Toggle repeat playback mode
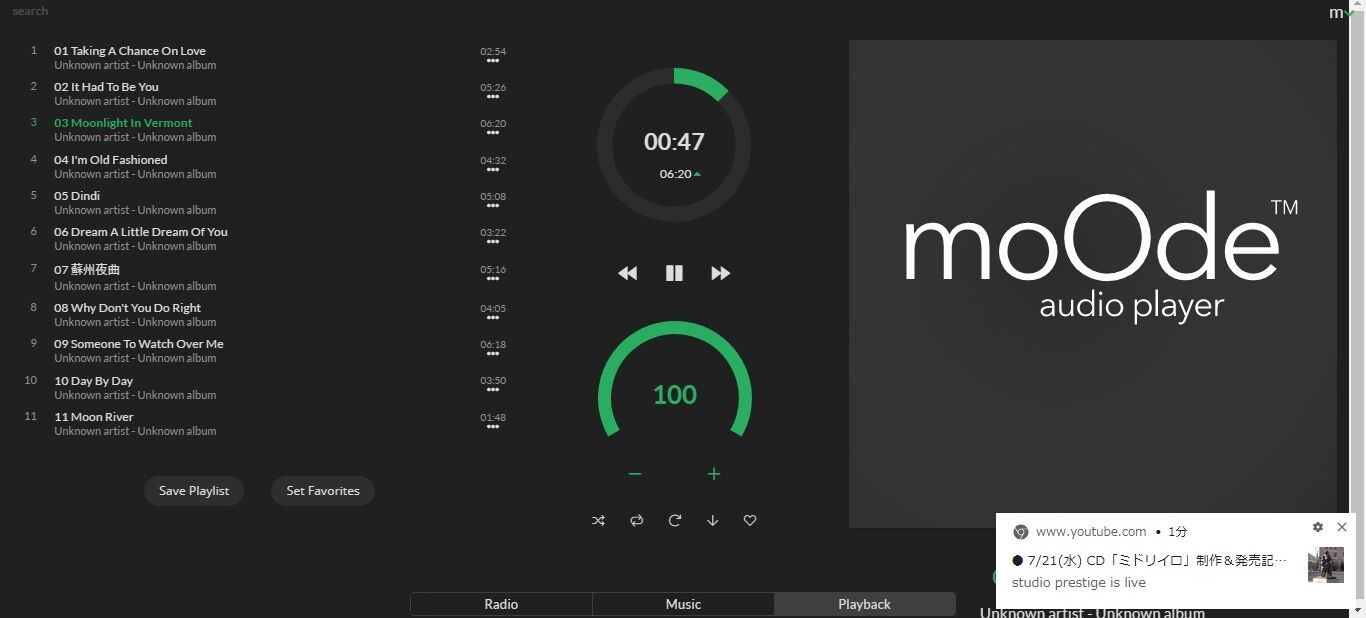Image resolution: width=1366 pixels, height=618 pixels. click(636, 520)
